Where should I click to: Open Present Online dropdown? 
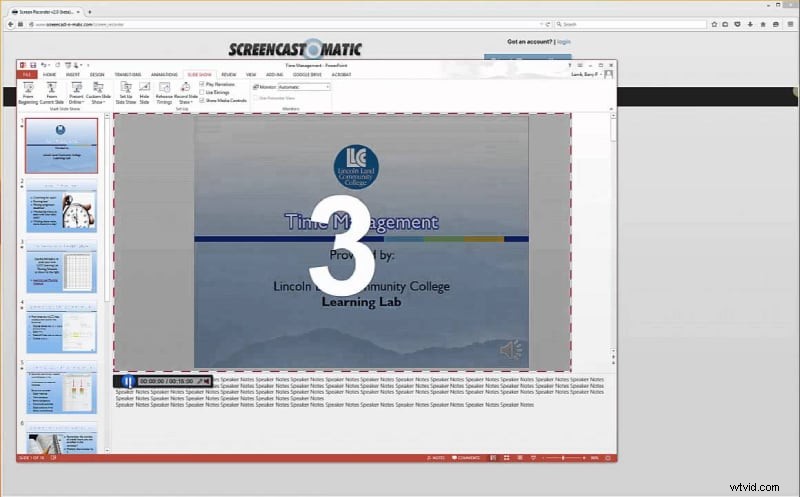pyautogui.click(x=76, y=92)
